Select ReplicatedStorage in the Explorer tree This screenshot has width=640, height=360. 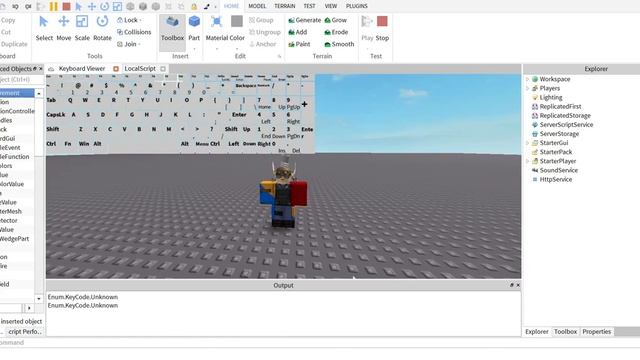coord(561,116)
